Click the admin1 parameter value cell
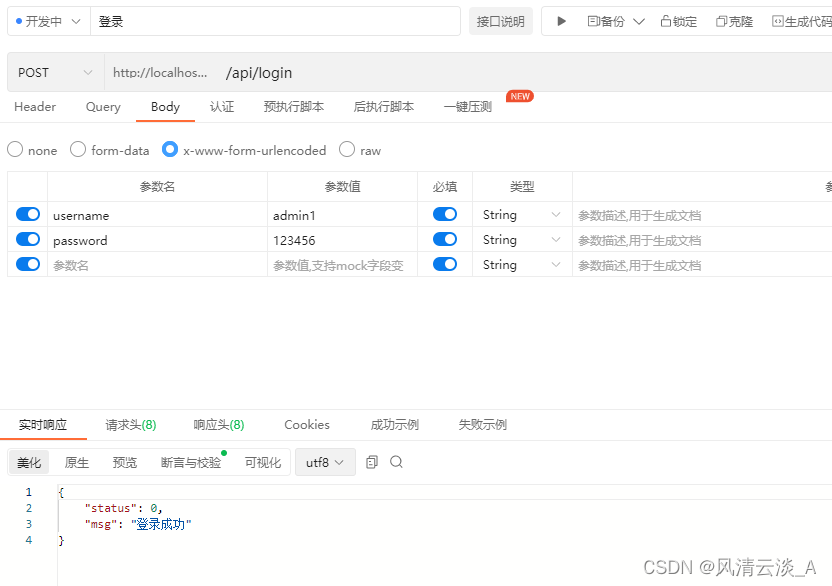 342,214
